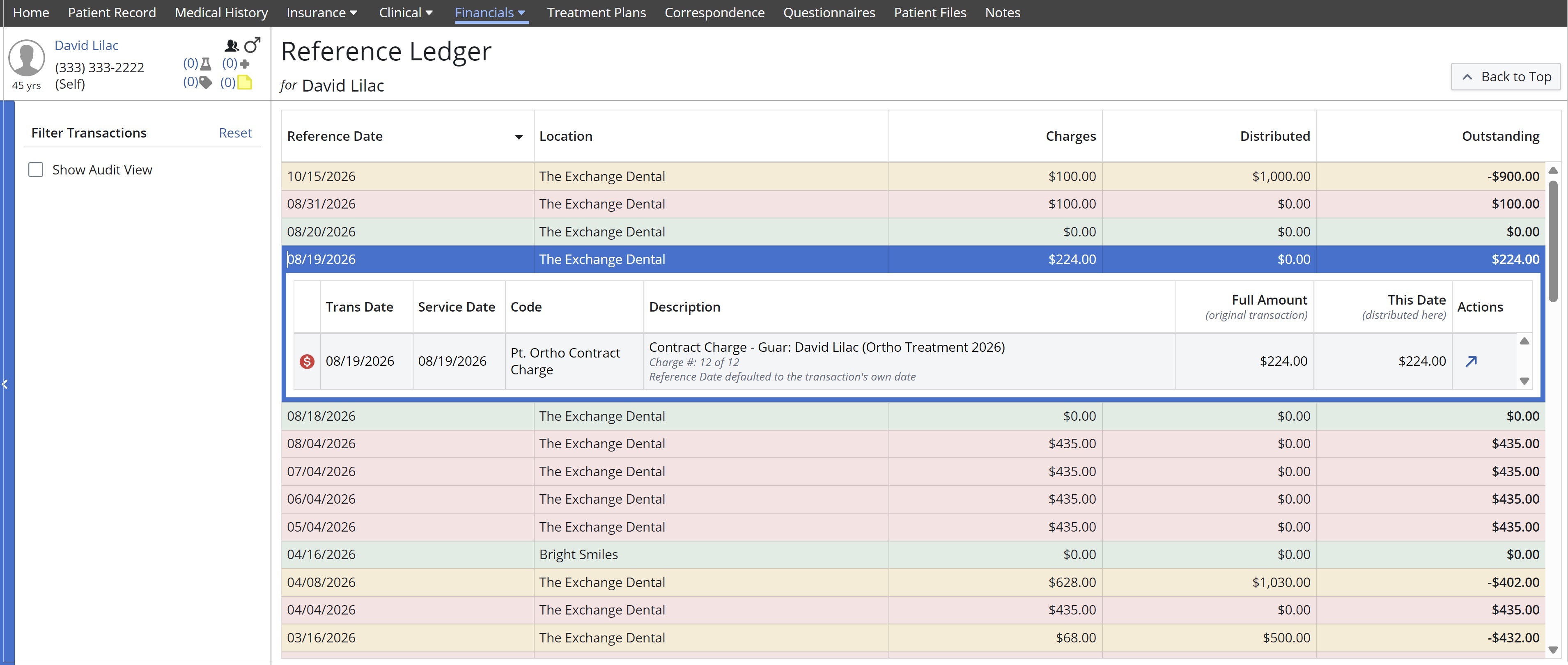Select the 08/31/2026 ledger row
This screenshot has height=665, width=1568.
913,204
